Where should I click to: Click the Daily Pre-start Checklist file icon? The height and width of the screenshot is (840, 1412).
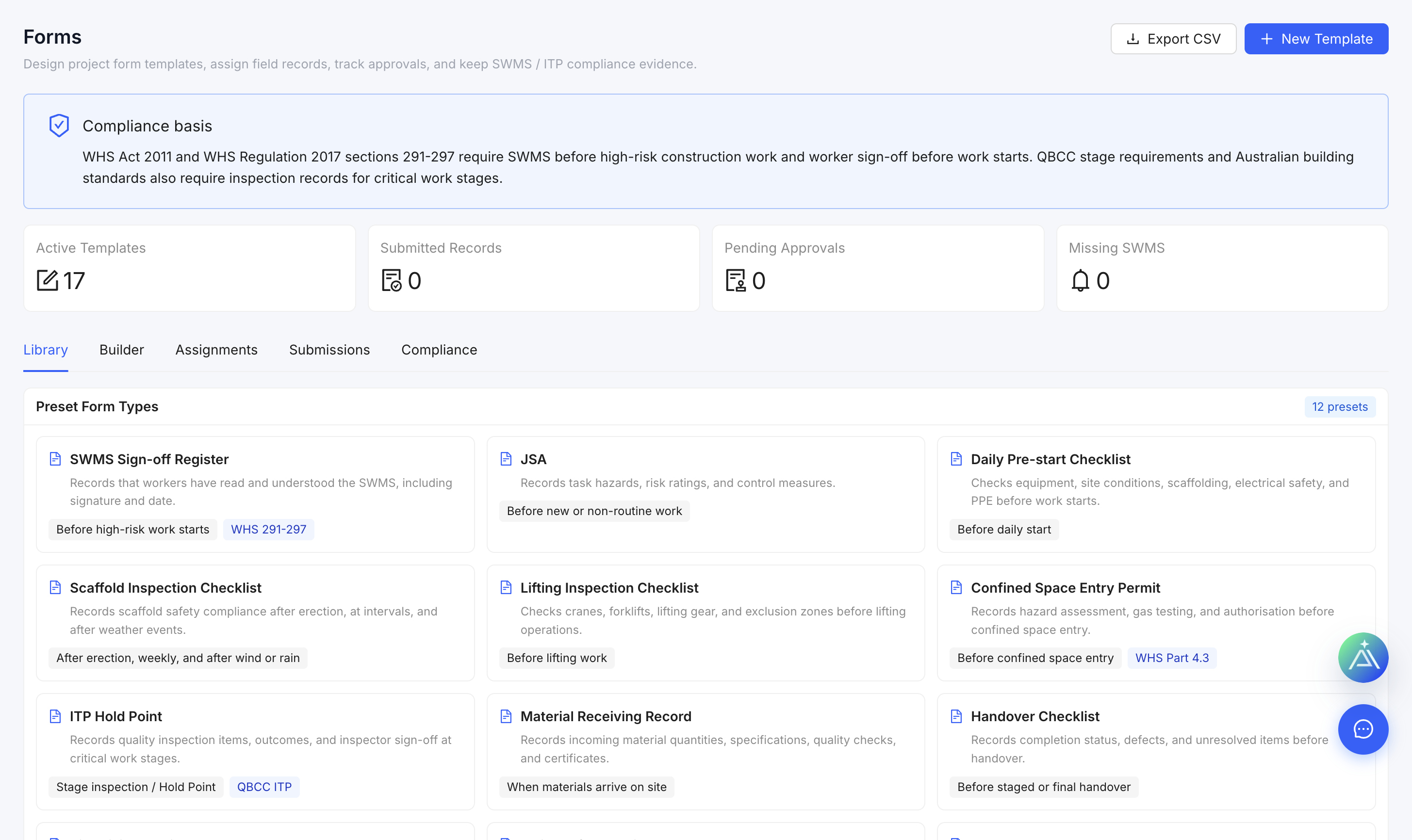tap(956, 458)
